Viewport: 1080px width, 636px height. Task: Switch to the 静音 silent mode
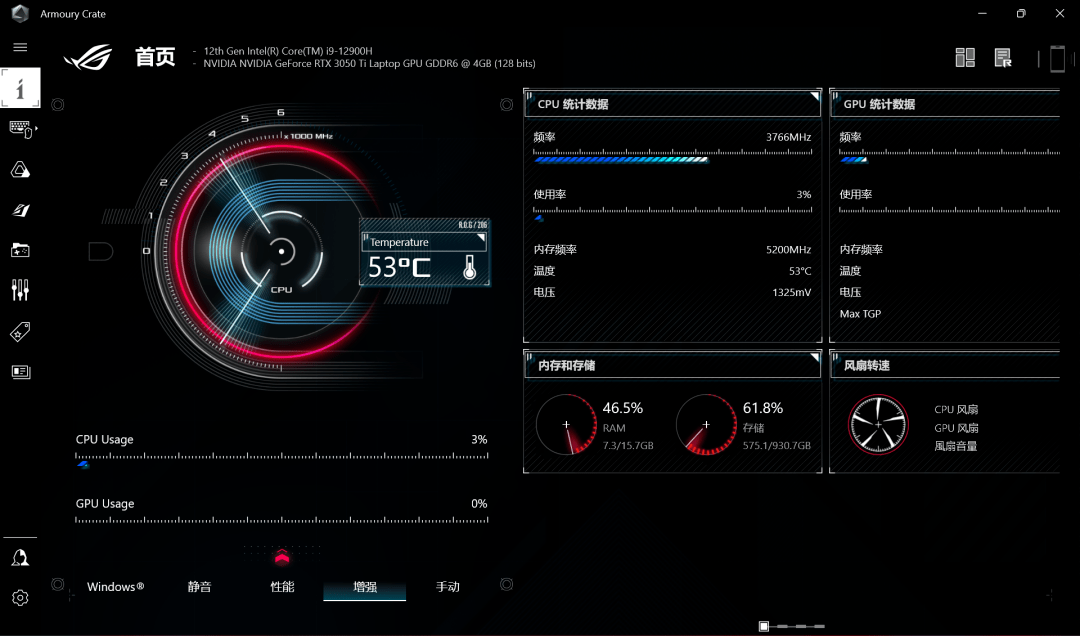[x=199, y=587]
